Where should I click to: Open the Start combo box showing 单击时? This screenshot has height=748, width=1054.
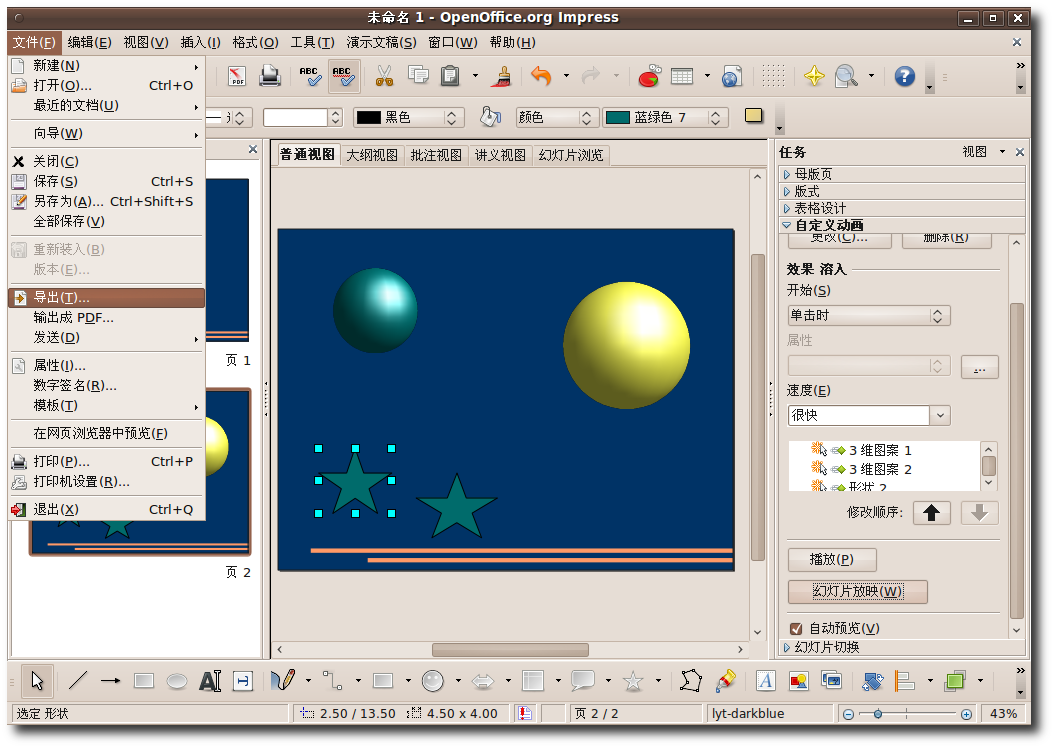tap(868, 315)
